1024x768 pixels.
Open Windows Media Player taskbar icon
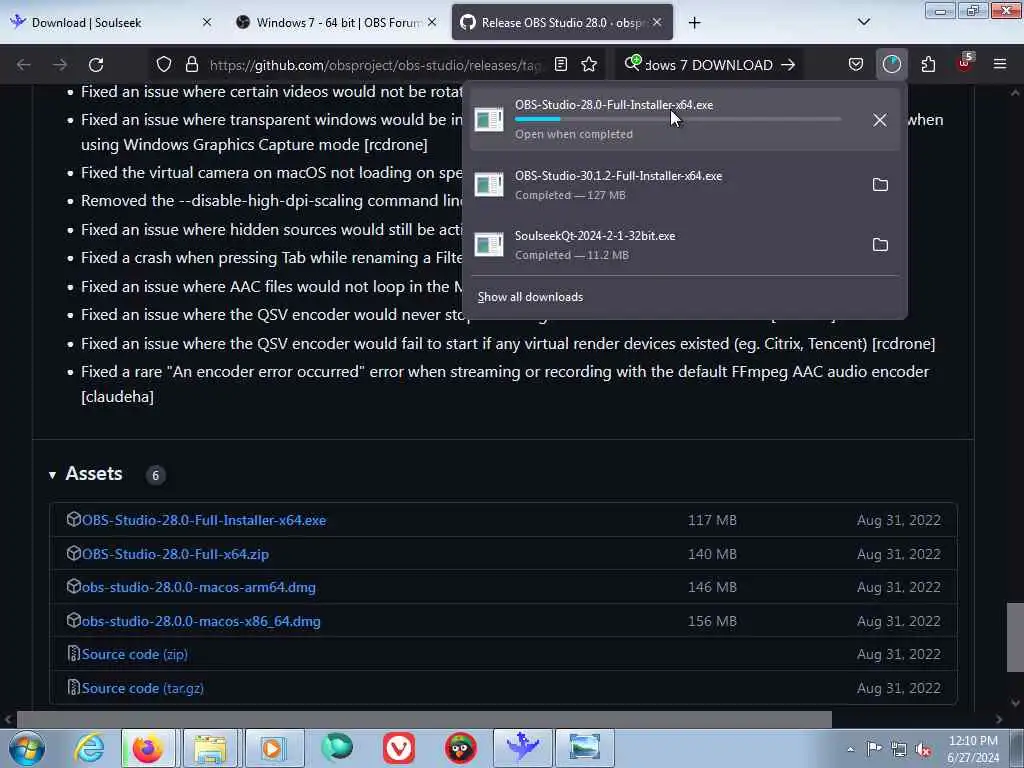point(273,748)
